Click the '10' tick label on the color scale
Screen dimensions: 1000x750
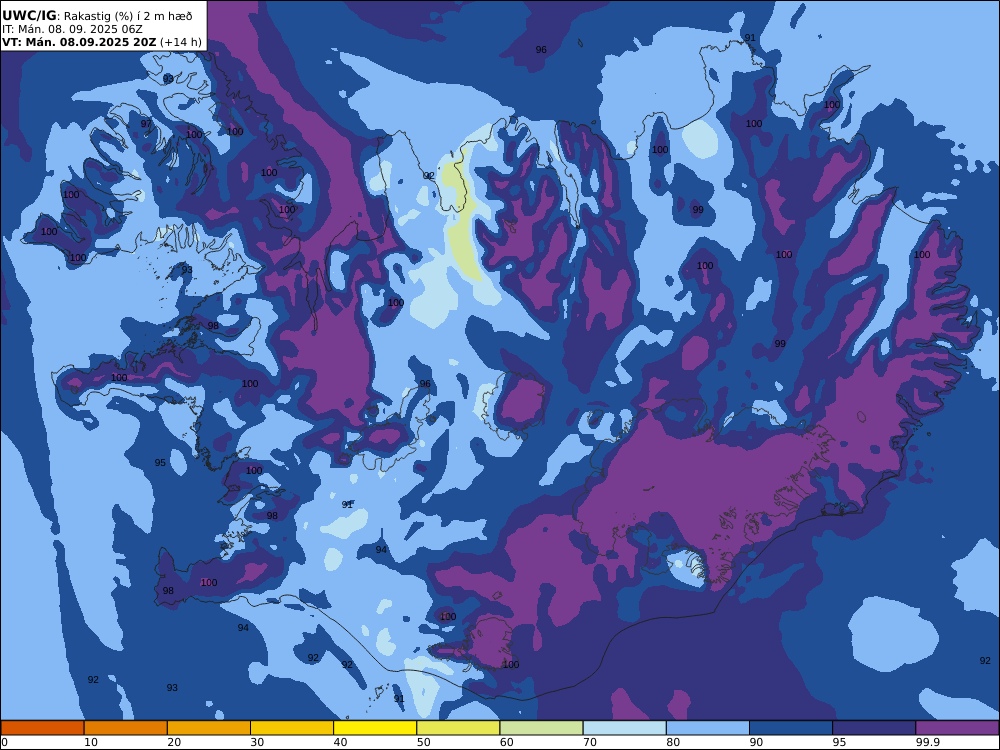[x=91, y=742]
